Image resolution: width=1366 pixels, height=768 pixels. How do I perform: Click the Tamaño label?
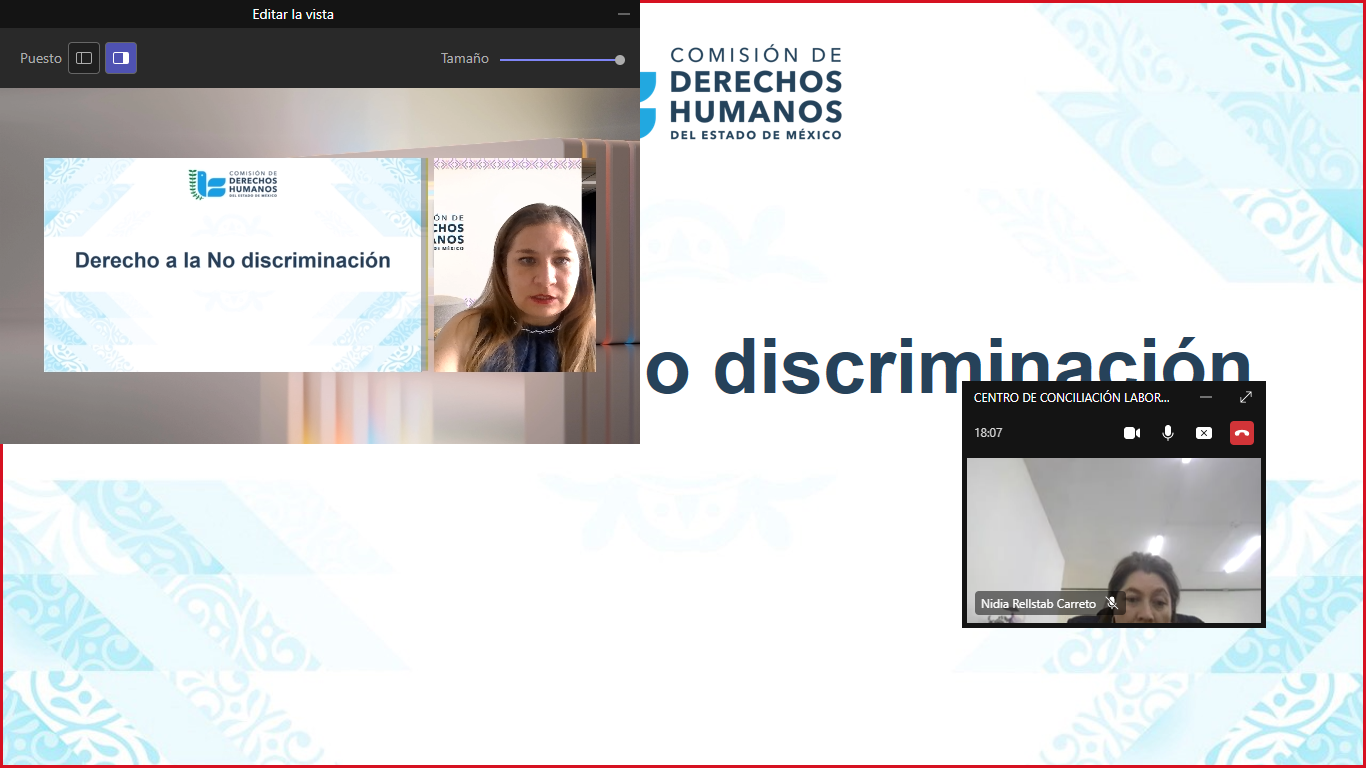coord(465,58)
